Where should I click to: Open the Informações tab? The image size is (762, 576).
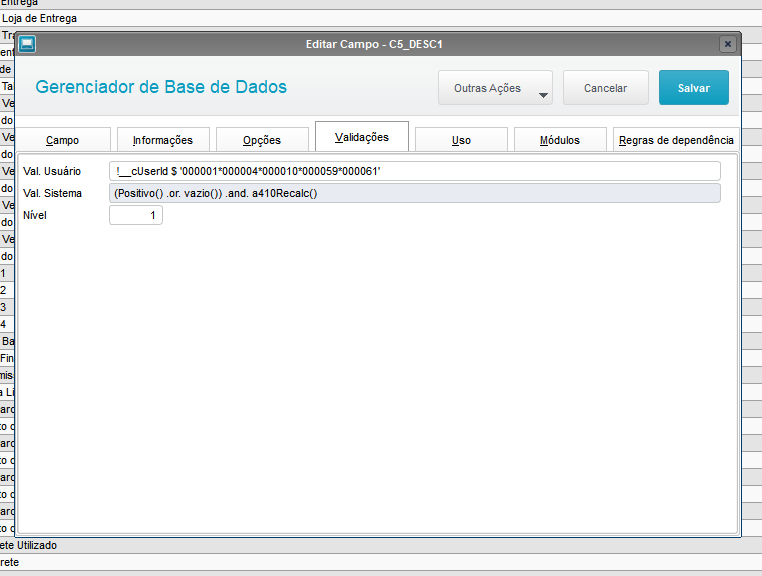[163, 140]
